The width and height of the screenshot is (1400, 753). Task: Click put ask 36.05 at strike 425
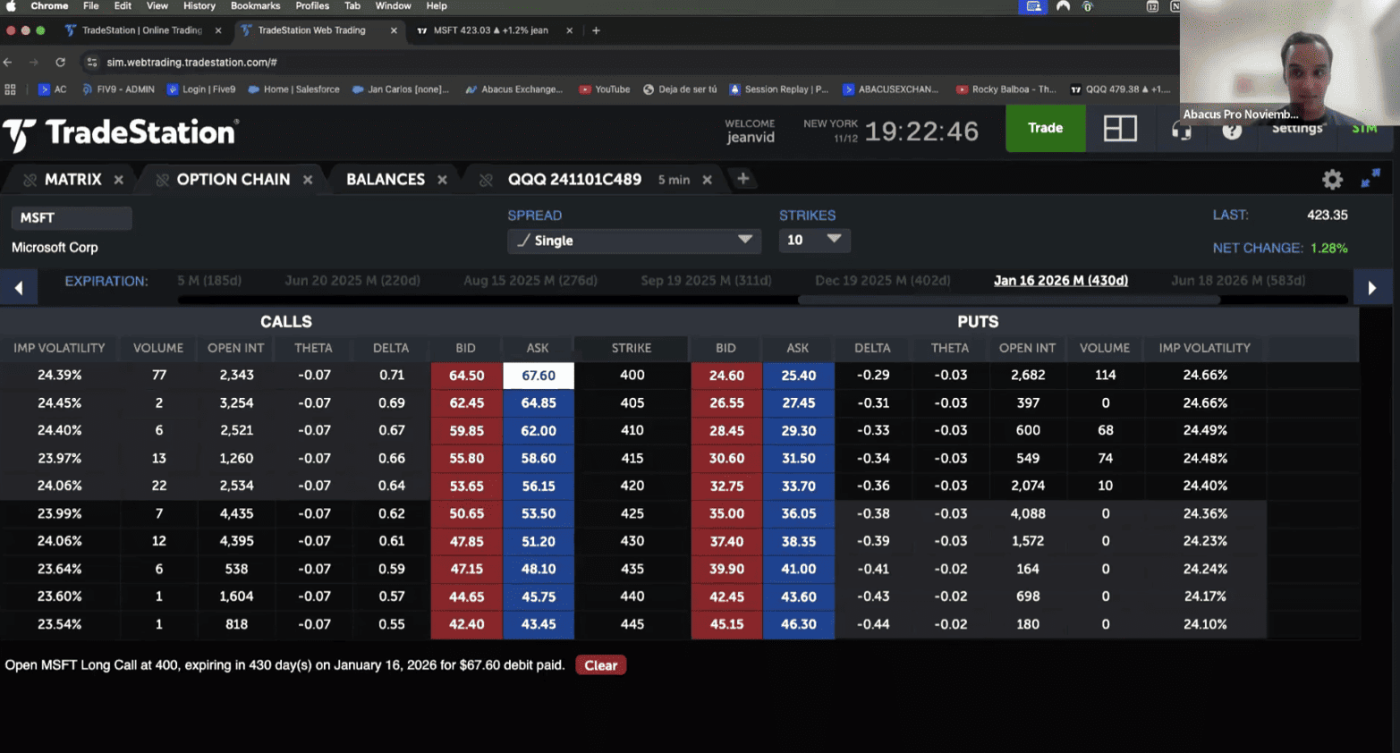pos(798,514)
